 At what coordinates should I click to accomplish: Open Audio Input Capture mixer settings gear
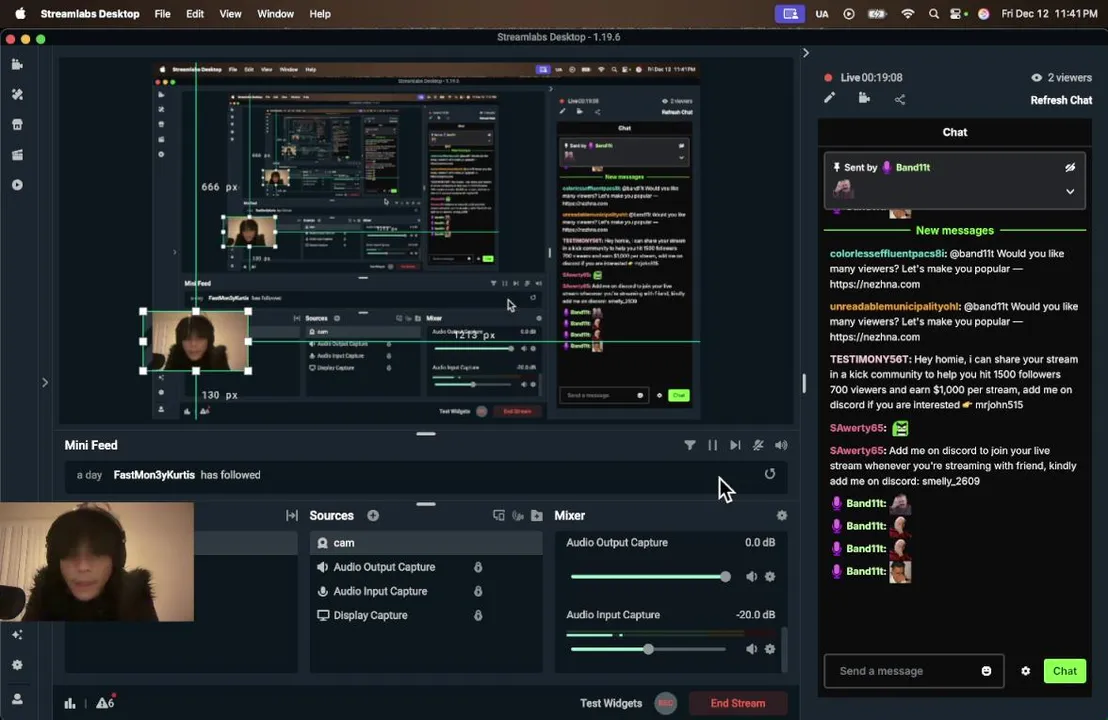point(770,649)
